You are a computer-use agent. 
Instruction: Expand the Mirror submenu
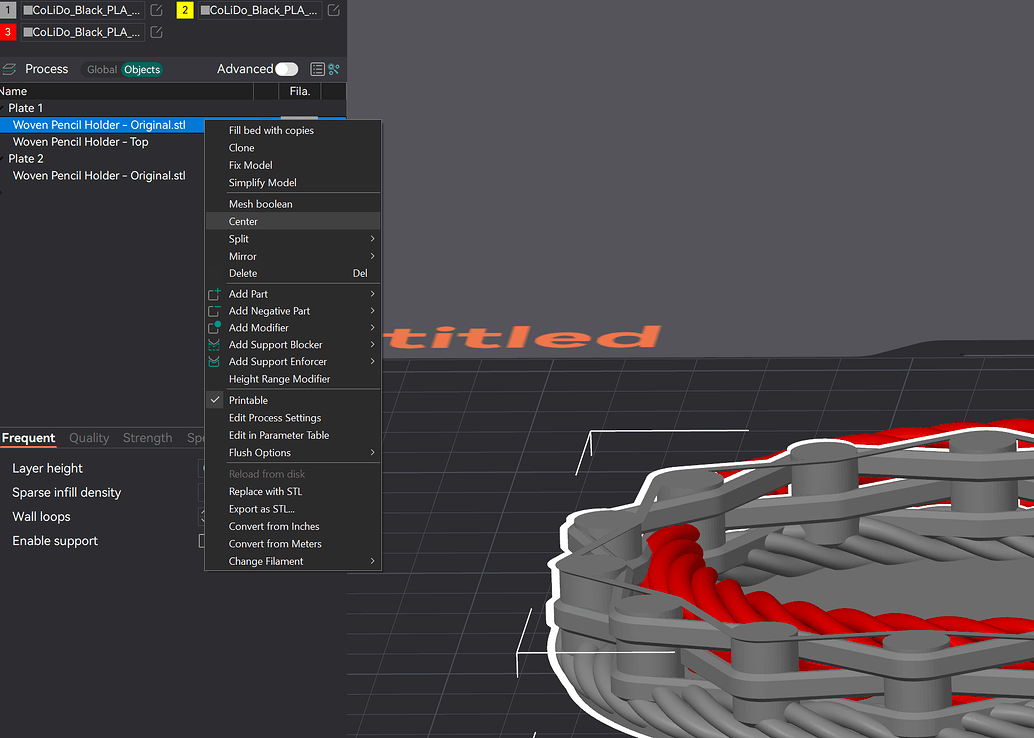coord(293,256)
